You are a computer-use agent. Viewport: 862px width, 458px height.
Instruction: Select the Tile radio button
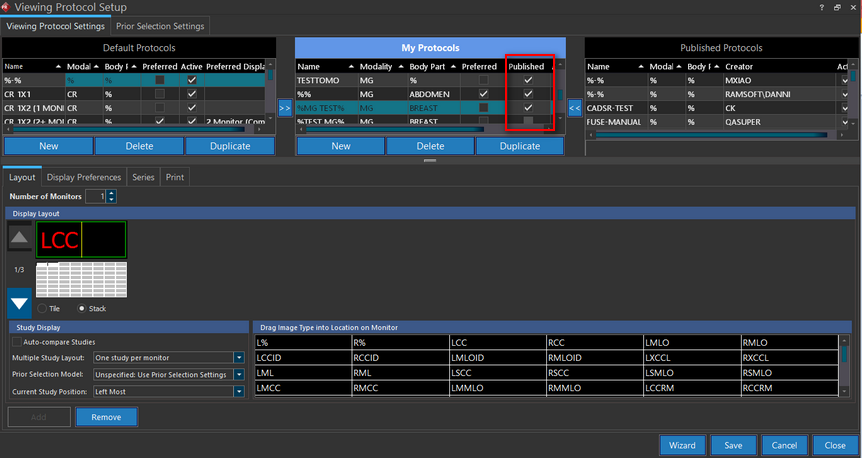41,308
